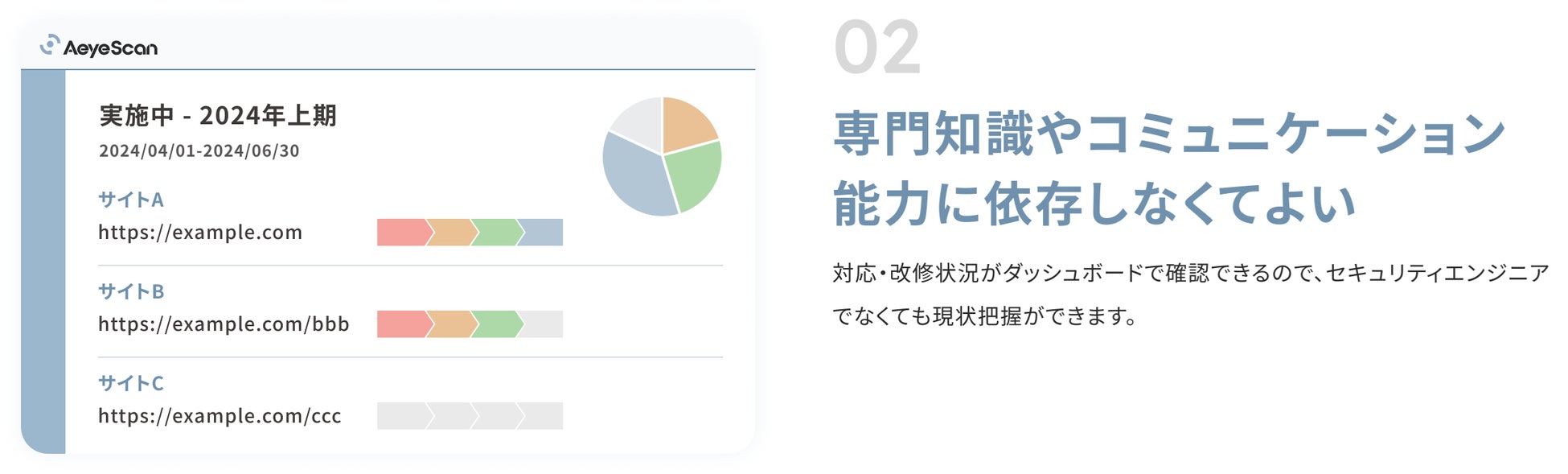Image resolution: width=1568 pixels, height=474 pixels.
Task: Click the red progress step for サイトB
Action: click(x=402, y=324)
